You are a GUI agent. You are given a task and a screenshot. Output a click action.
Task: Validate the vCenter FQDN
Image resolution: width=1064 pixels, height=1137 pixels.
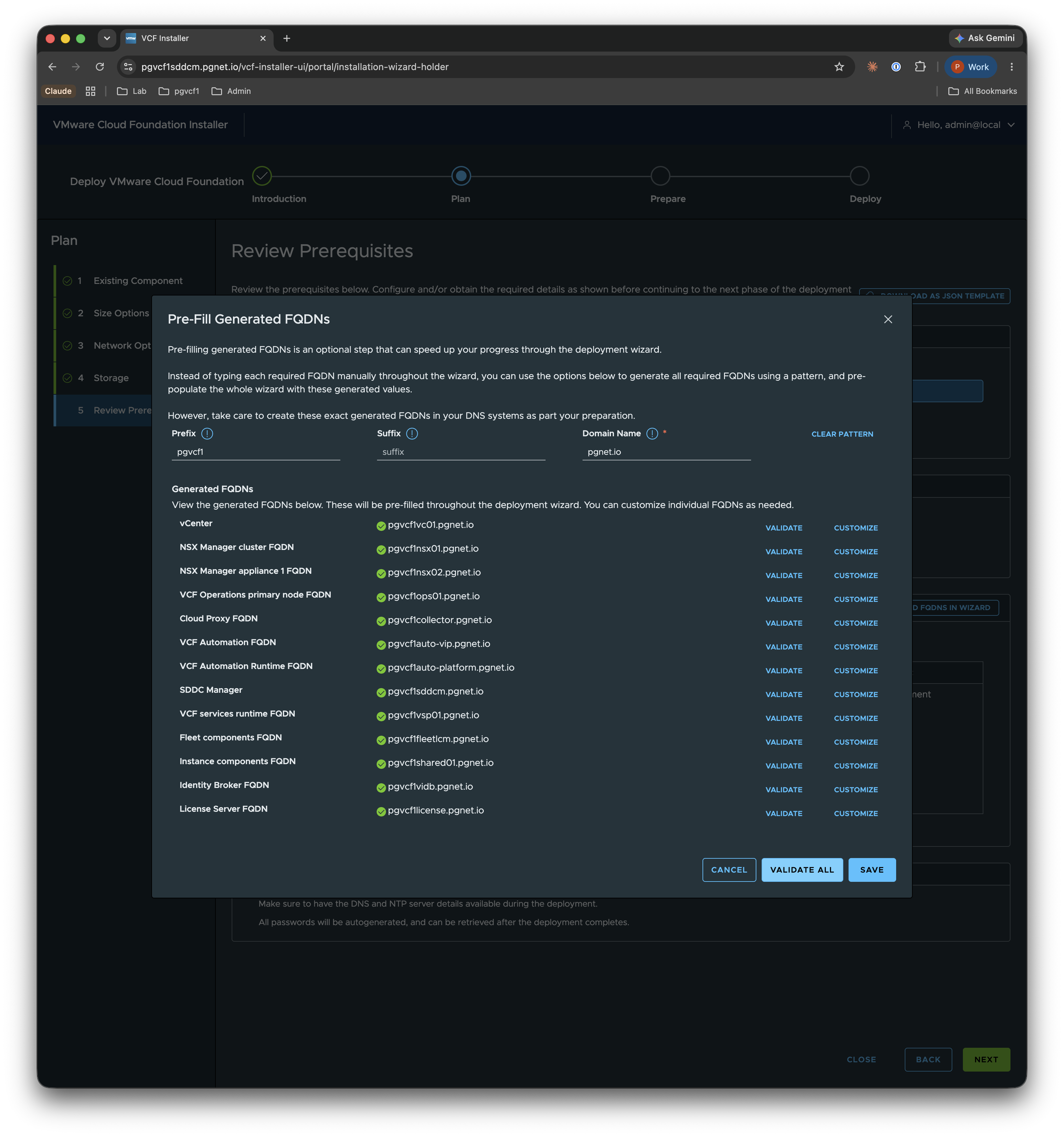point(784,528)
